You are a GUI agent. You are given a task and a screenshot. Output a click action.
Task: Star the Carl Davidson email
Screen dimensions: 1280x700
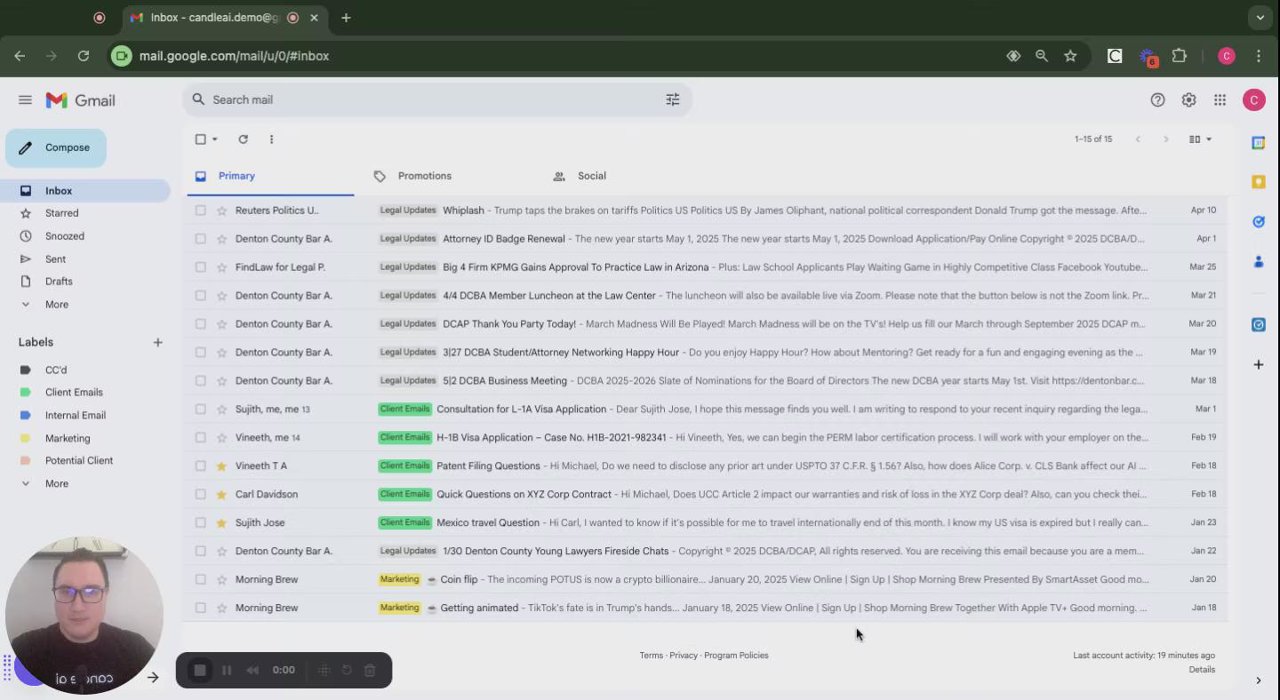pyautogui.click(x=221, y=494)
